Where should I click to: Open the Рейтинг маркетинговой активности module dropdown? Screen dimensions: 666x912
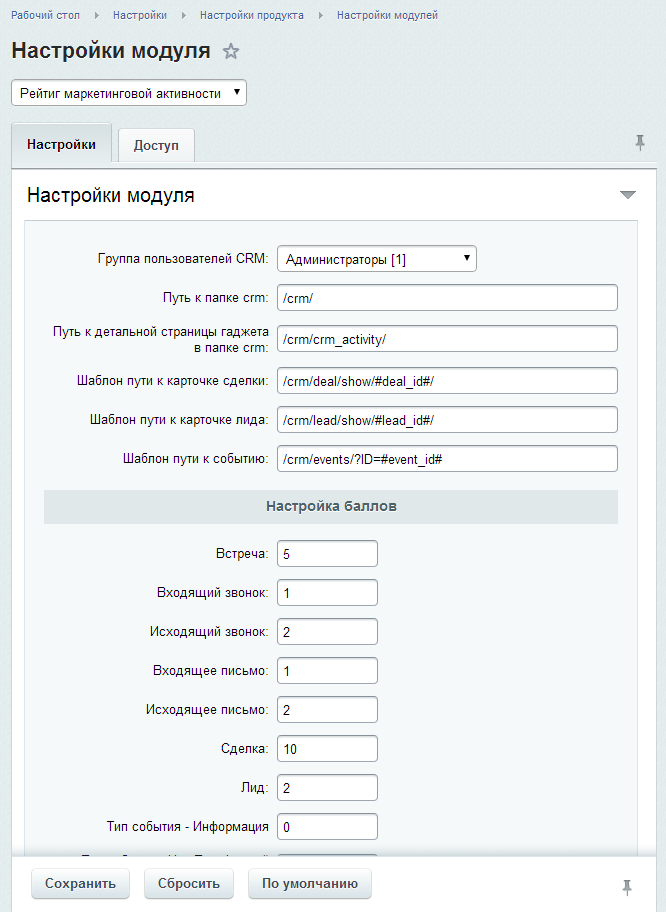click(x=129, y=93)
